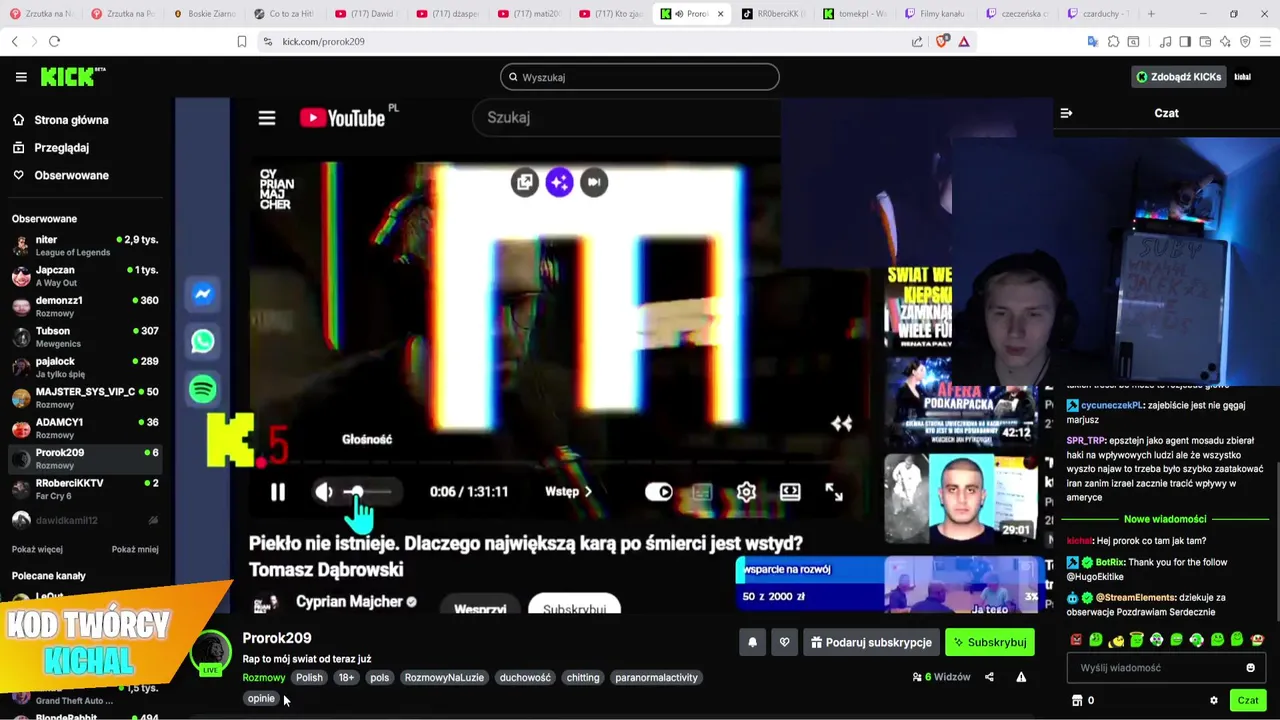The width and height of the screenshot is (1280, 720).
Task: Click the WhatsApp icon in streamed sidebar
Action: tap(203, 341)
